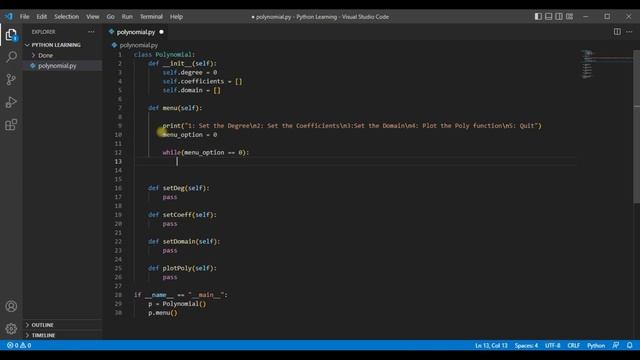Change UTF-8 file encoding
Viewport: 640px width, 360px height.
click(x=553, y=345)
